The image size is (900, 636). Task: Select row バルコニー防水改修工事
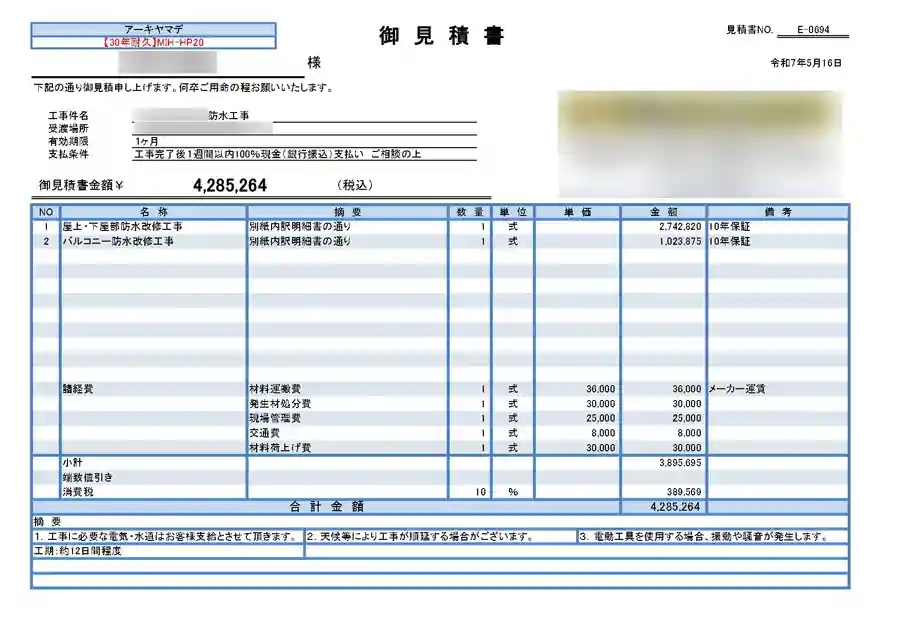pyautogui.click(x=441, y=242)
